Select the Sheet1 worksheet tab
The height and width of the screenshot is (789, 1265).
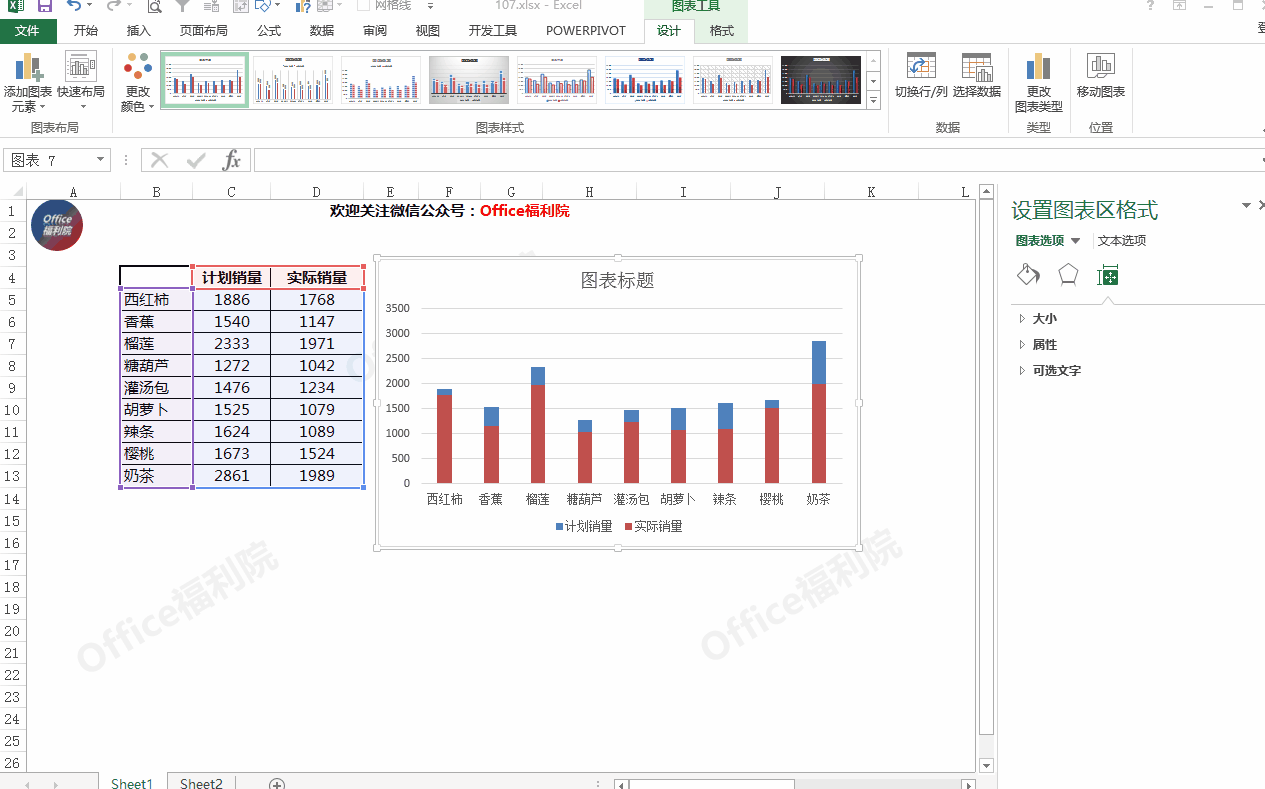(132, 784)
